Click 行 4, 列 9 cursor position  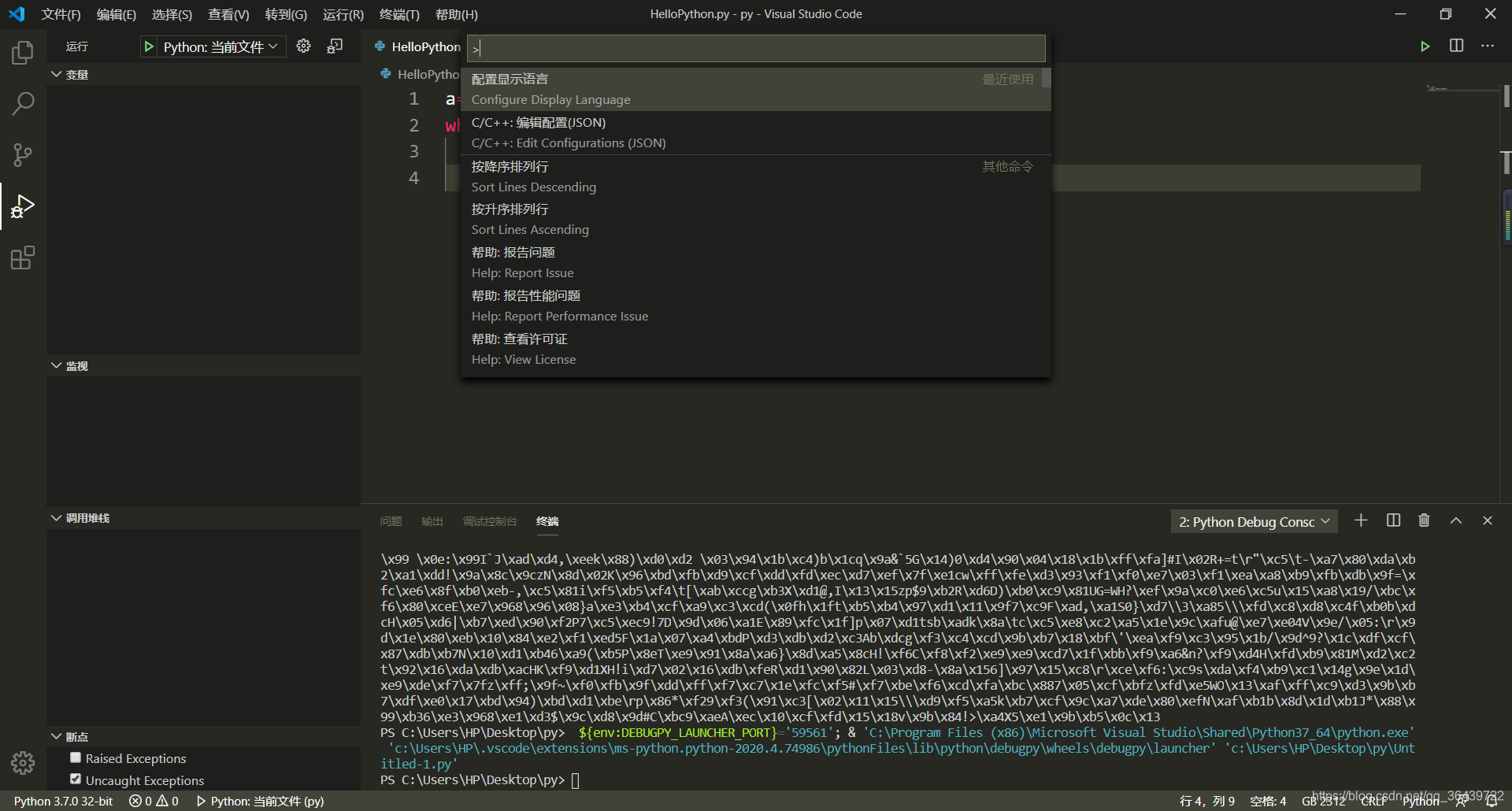(x=1206, y=801)
